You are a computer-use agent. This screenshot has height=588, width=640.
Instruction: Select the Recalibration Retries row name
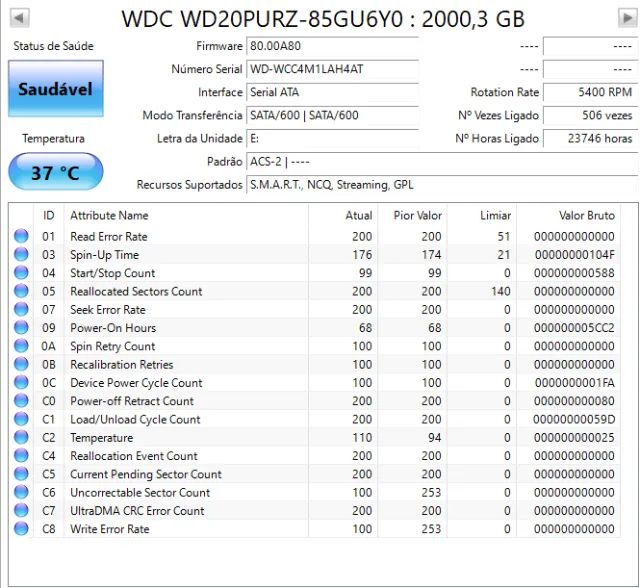(x=122, y=364)
